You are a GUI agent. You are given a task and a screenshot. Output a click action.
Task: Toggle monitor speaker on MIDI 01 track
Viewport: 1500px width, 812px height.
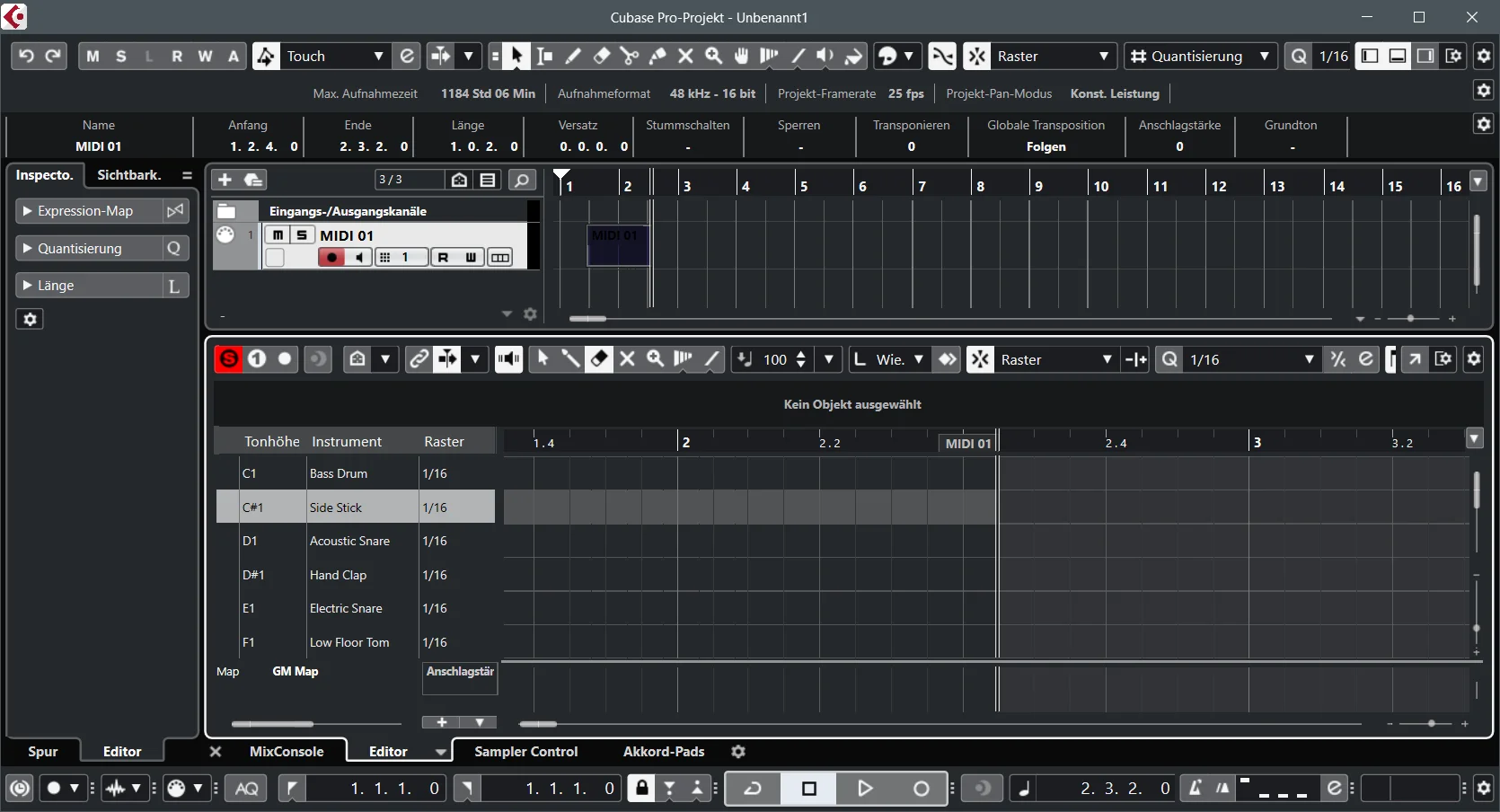(x=358, y=258)
